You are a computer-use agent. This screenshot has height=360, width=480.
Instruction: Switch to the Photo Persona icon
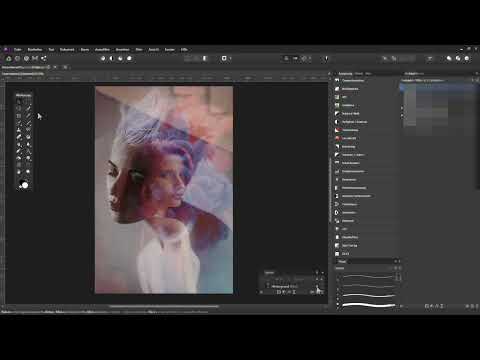[x=9, y=59]
